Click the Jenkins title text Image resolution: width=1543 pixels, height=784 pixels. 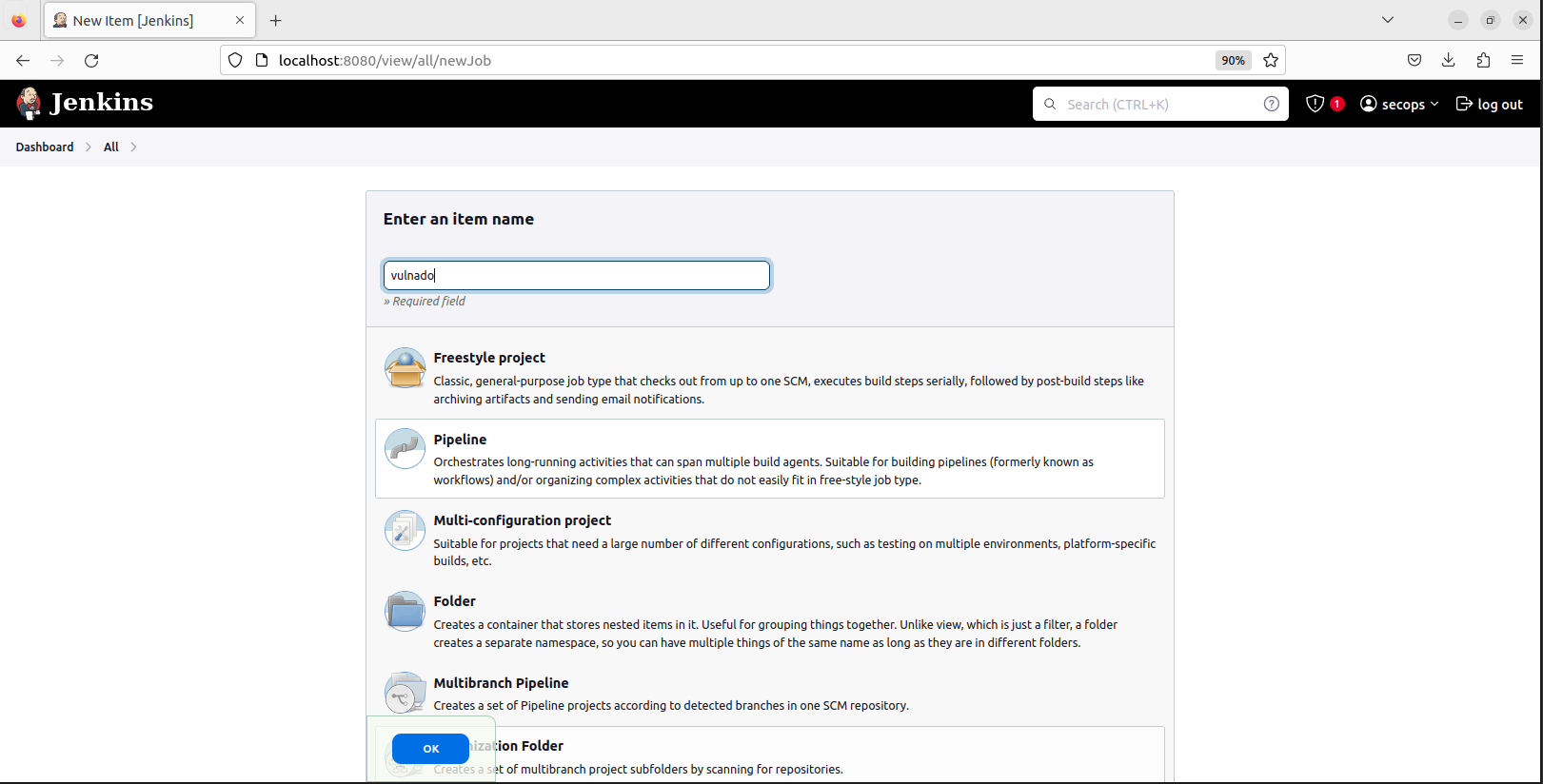pos(102,103)
